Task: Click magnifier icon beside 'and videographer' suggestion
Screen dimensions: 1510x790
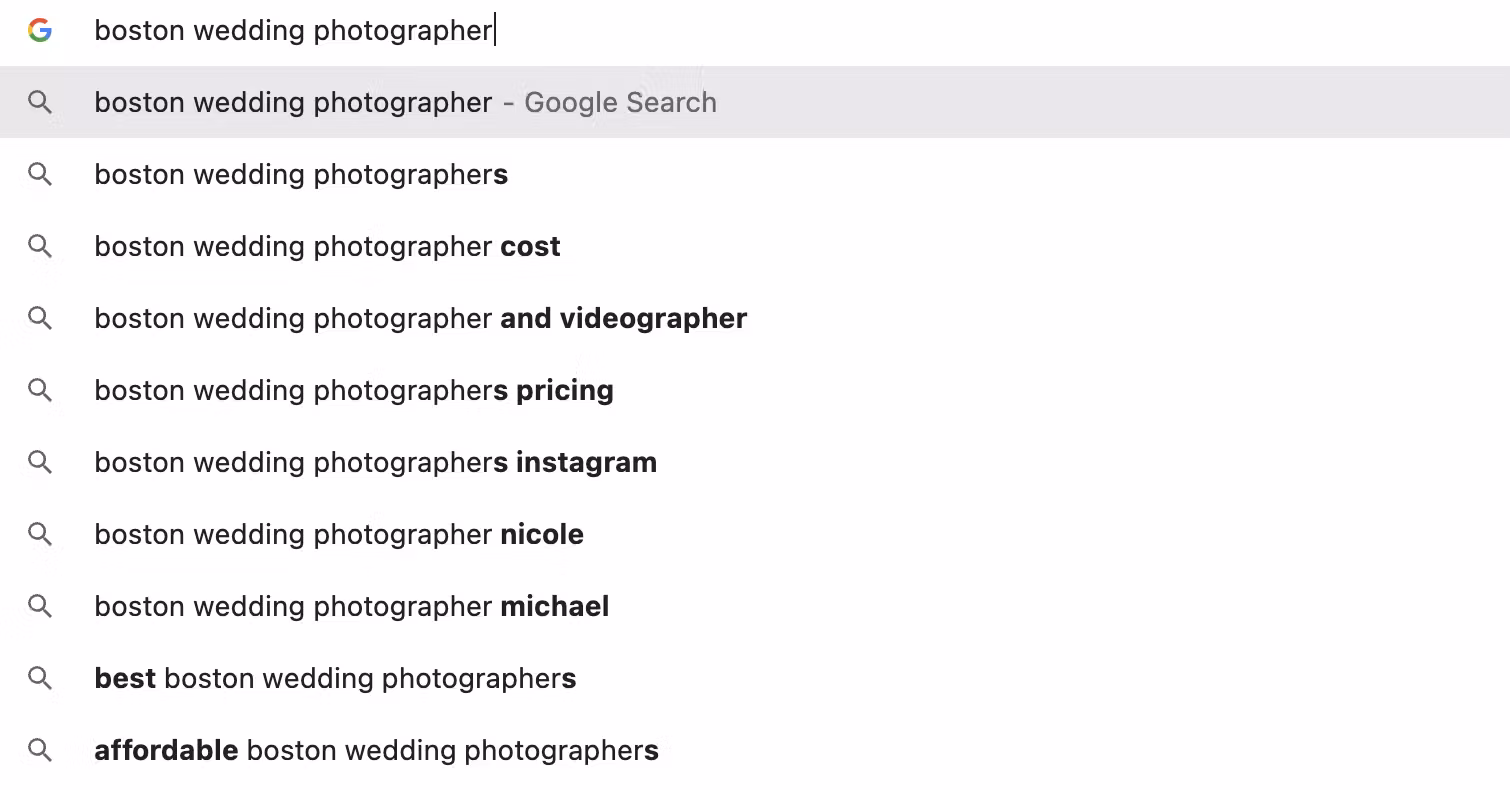Action: 40,318
